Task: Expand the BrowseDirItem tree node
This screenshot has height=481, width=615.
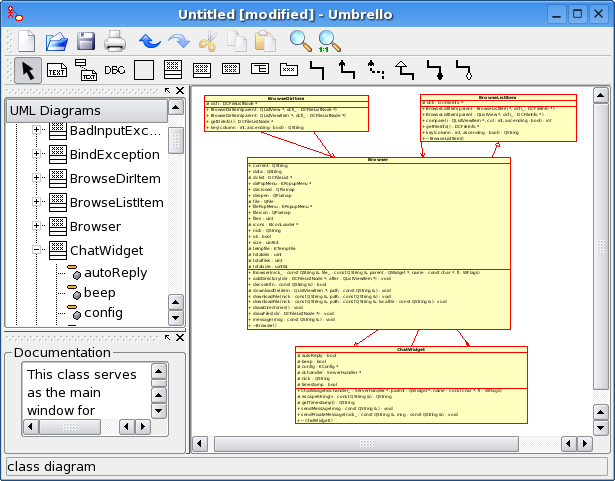Action: point(36,178)
